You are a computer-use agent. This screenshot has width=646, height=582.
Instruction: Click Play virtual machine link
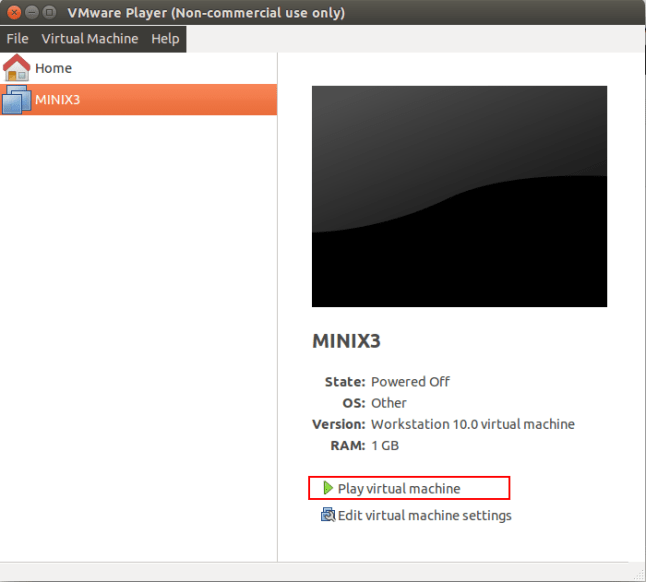coord(399,489)
